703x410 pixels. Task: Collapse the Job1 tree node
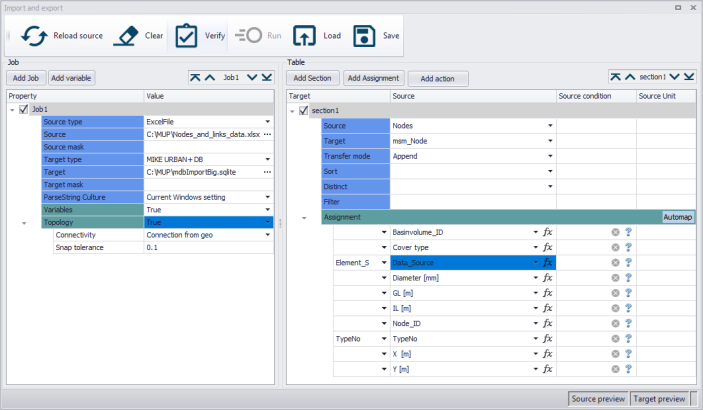[12, 109]
